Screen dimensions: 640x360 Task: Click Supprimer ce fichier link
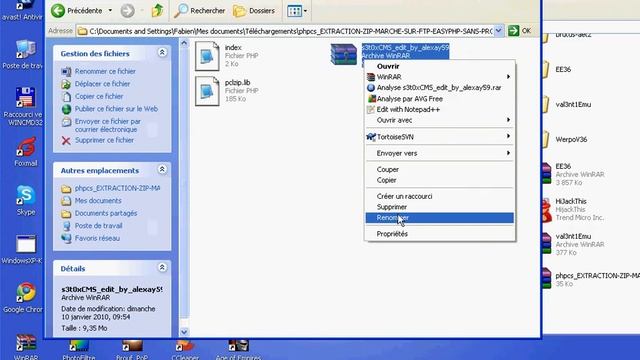click(x=104, y=140)
